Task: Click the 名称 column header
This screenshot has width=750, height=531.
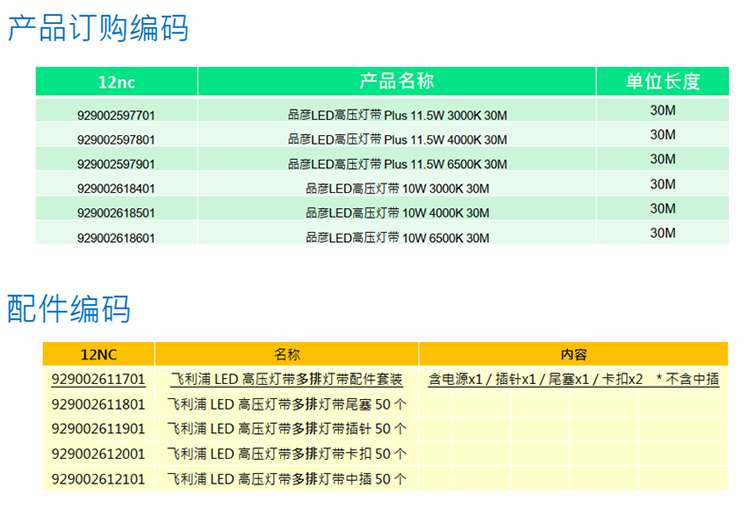Action: click(287, 354)
